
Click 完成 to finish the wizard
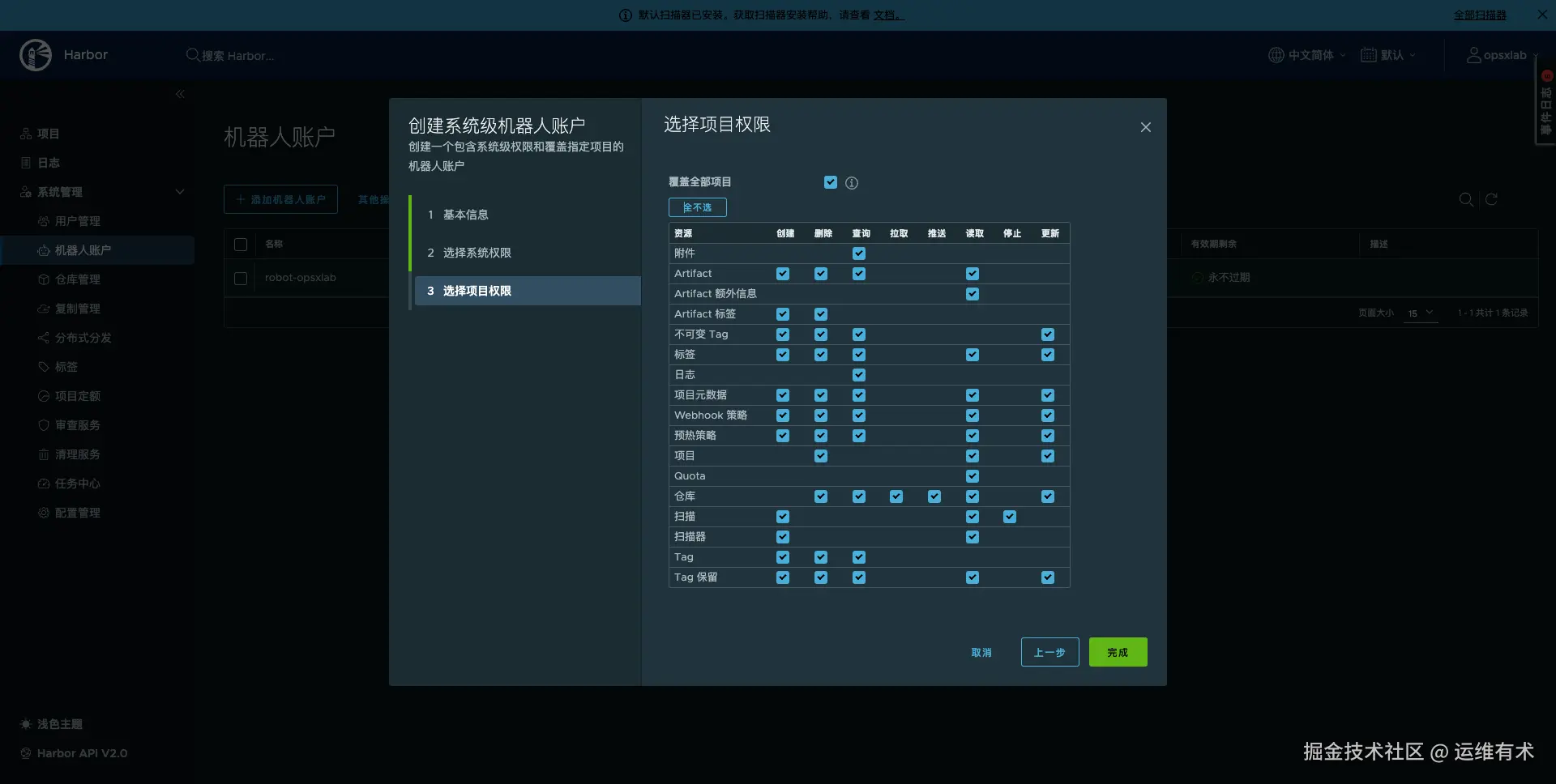[1118, 652]
